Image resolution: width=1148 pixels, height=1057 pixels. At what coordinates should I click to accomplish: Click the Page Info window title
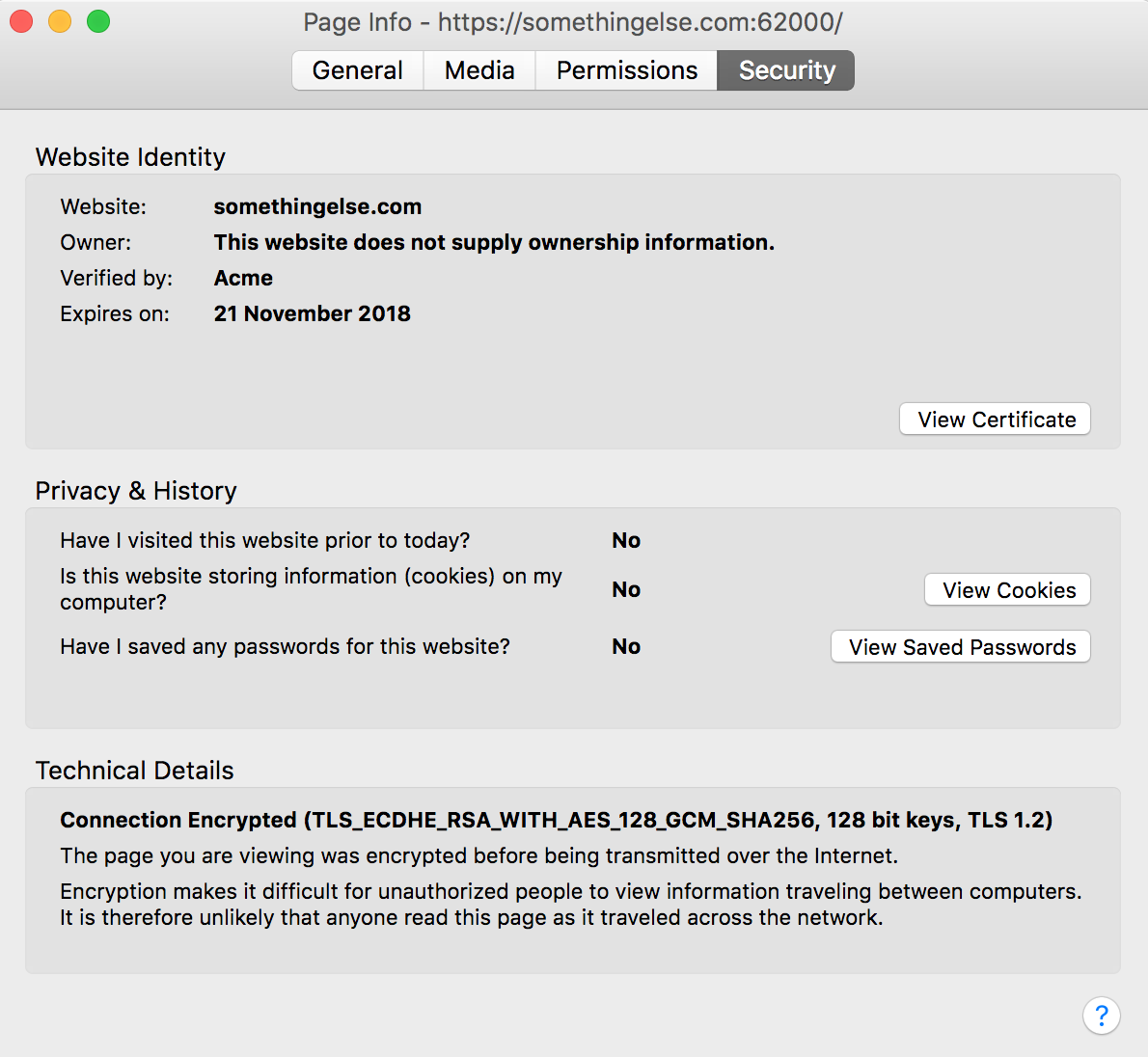(573, 22)
